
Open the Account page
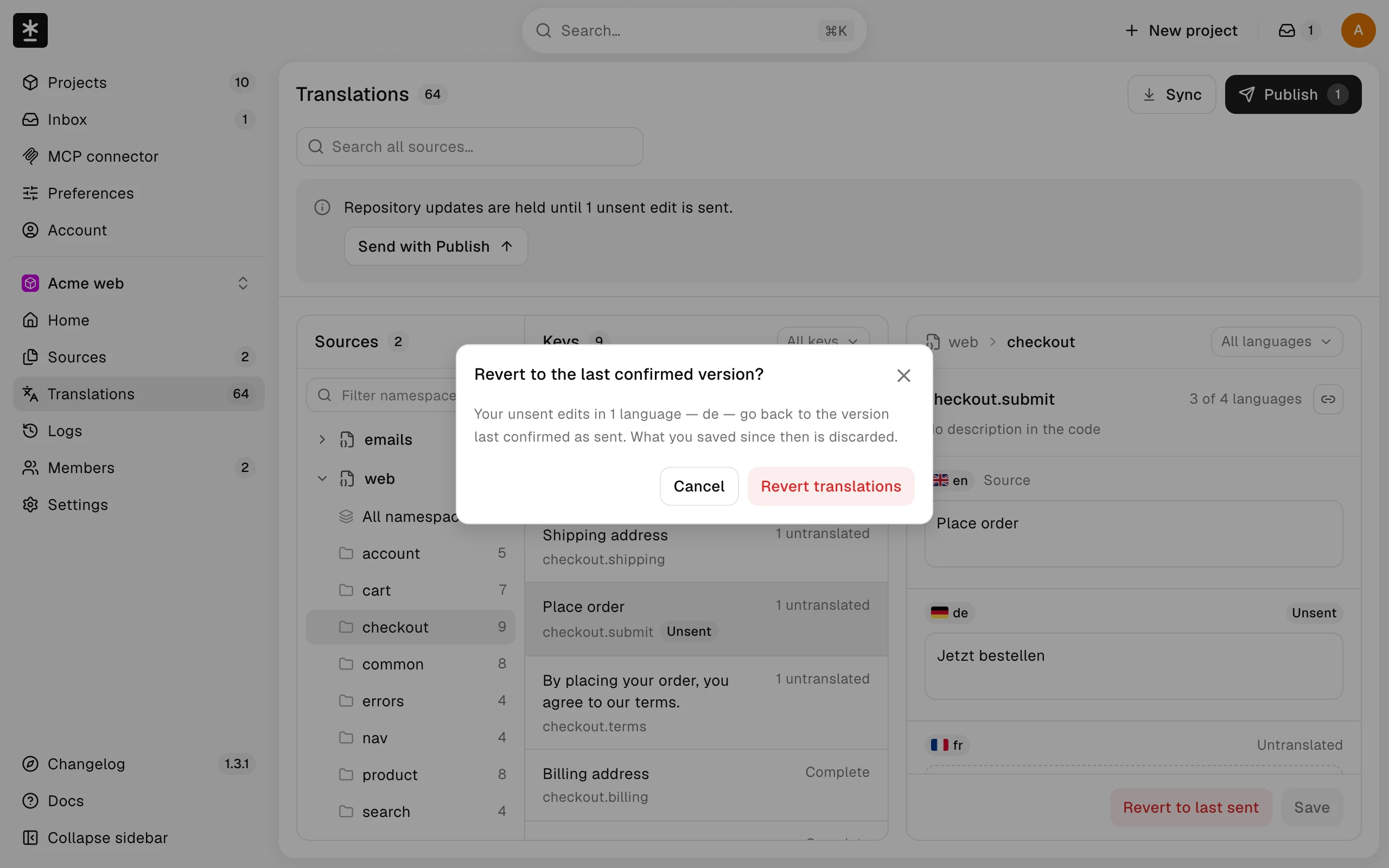click(138, 230)
